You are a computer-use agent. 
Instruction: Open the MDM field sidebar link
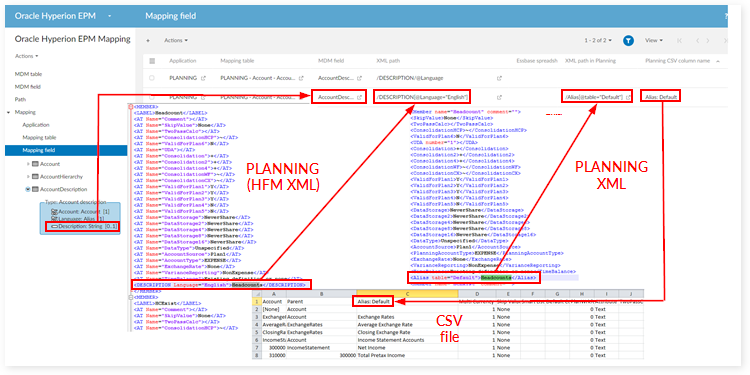click(x=27, y=87)
